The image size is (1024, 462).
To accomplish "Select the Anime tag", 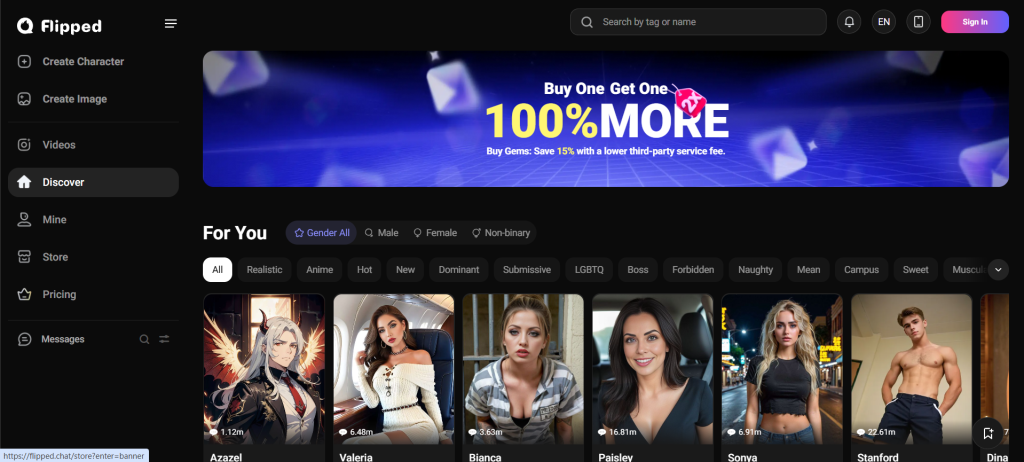I will click(319, 270).
